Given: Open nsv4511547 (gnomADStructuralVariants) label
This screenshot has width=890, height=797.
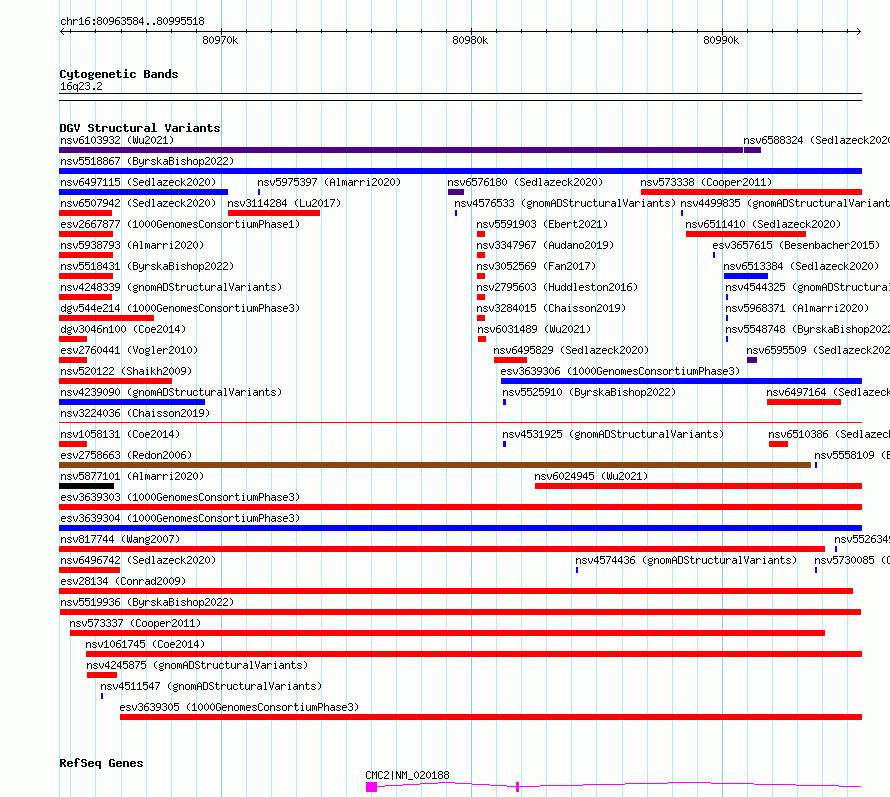Looking at the screenshot, I should click(x=211, y=686).
